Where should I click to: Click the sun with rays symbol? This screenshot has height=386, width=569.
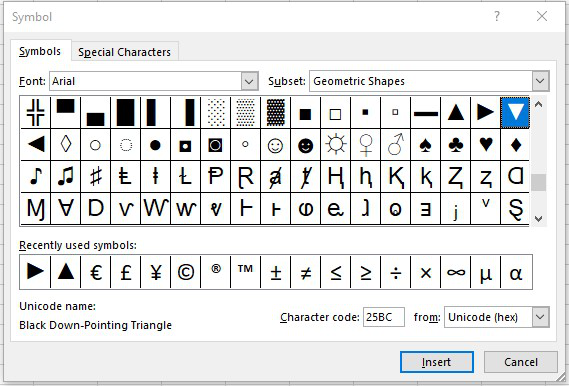(336, 145)
